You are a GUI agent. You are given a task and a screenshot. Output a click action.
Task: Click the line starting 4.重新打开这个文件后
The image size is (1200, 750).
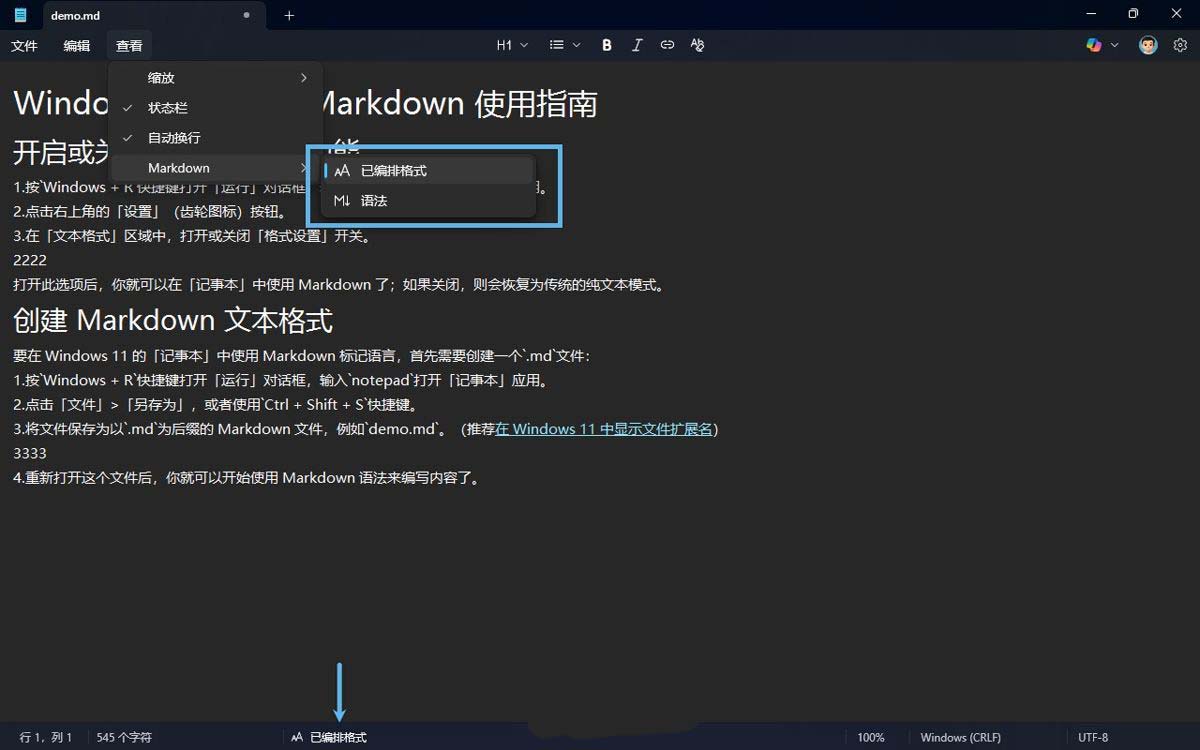tap(248, 478)
